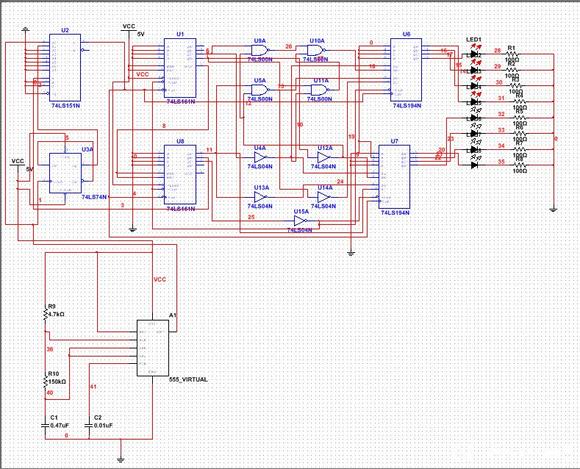Click the U4A inverter gate
The width and height of the screenshot is (580, 469).
260,157
